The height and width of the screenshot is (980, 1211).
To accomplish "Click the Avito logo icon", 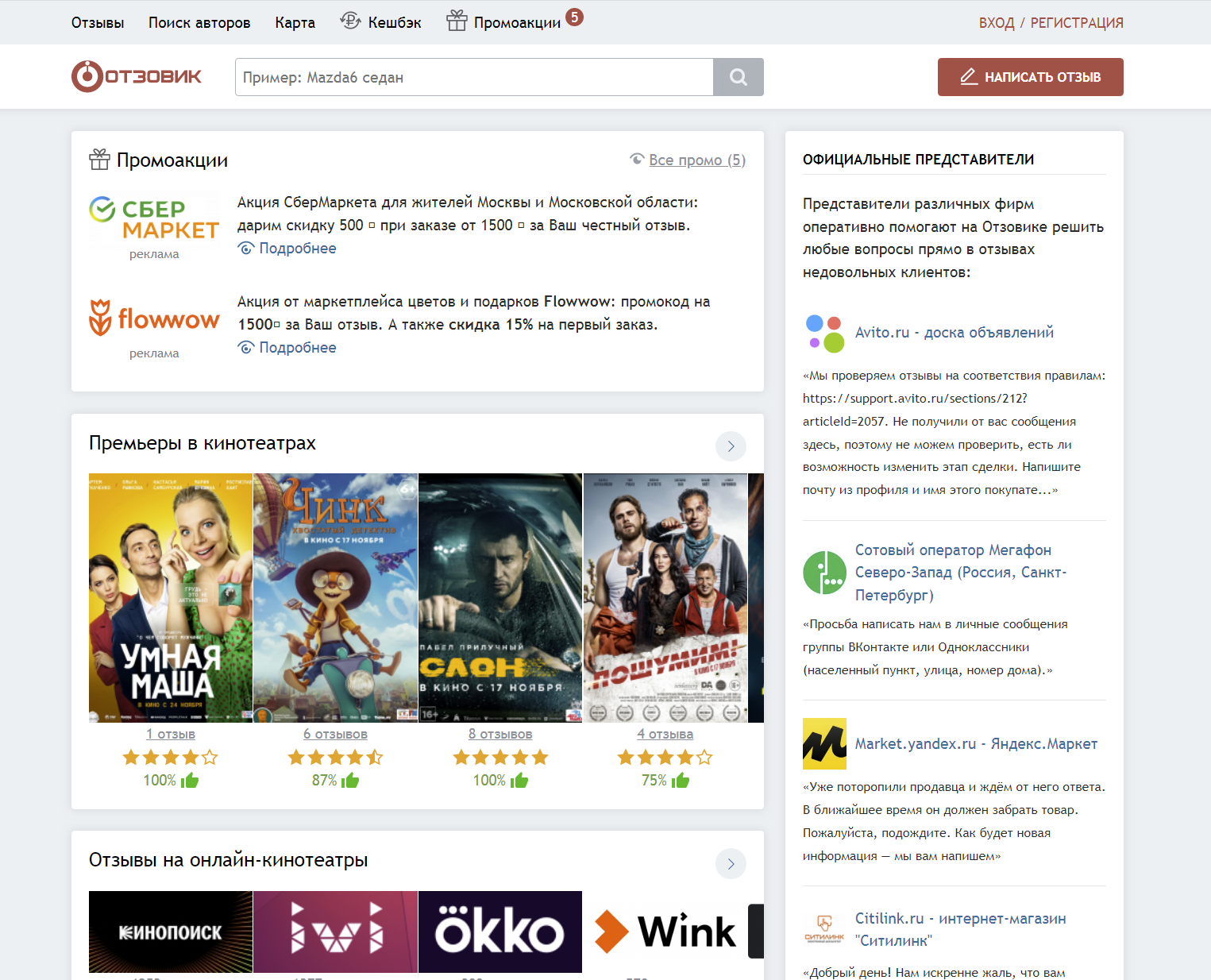I will click(x=824, y=333).
